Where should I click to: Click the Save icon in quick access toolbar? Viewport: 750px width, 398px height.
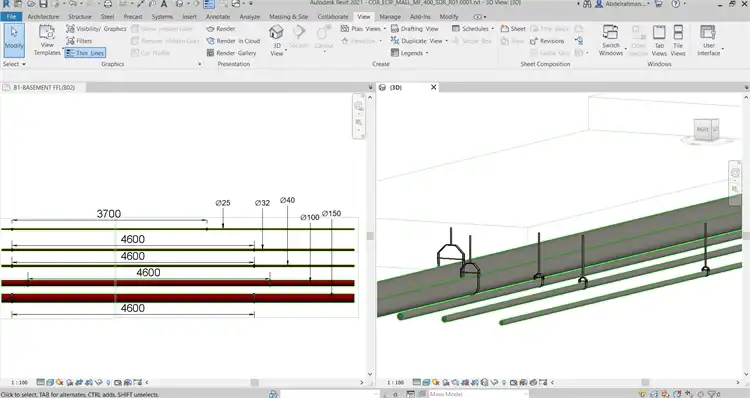[x=44, y=4]
